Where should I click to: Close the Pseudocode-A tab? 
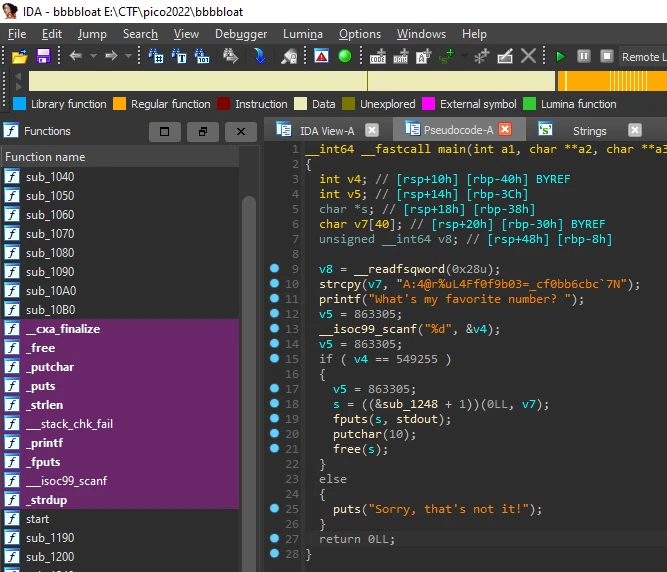(x=505, y=129)
